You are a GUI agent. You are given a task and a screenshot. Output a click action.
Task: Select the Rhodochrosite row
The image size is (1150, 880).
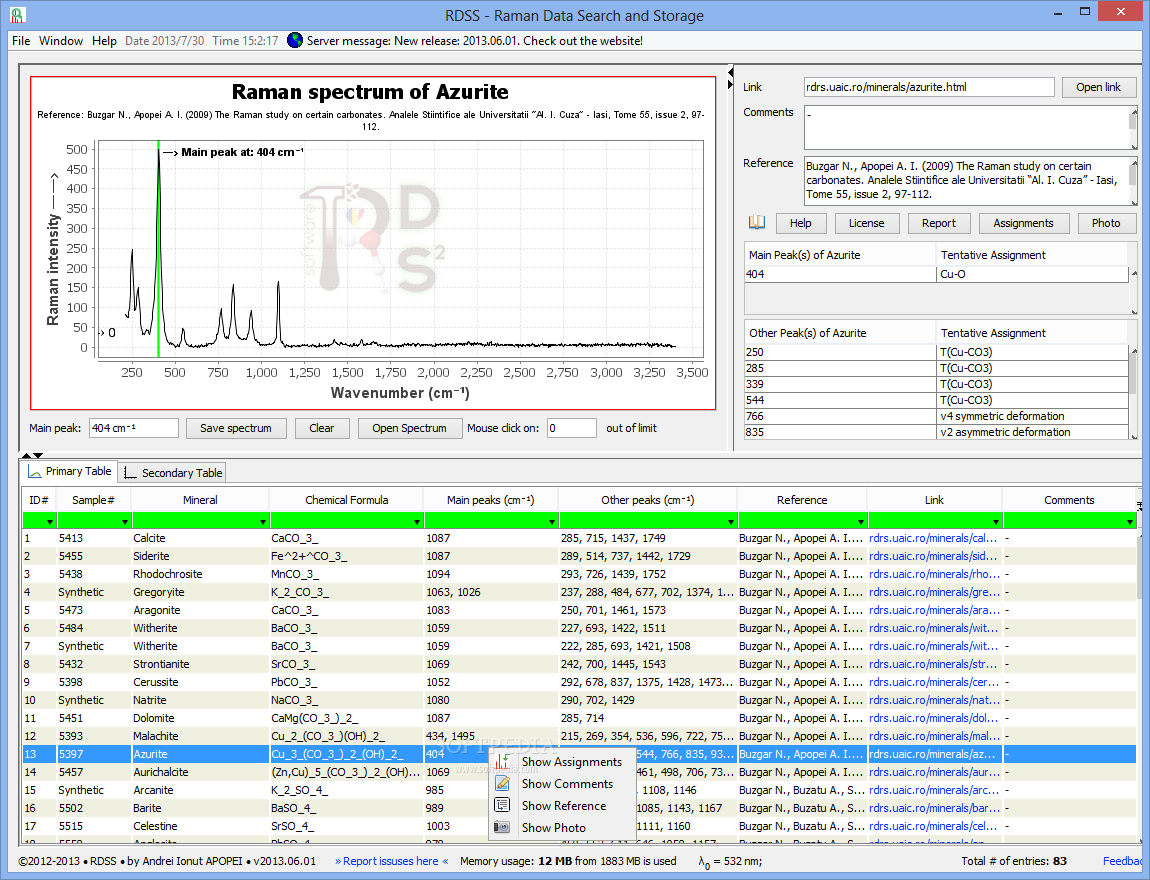coord(579,573)
